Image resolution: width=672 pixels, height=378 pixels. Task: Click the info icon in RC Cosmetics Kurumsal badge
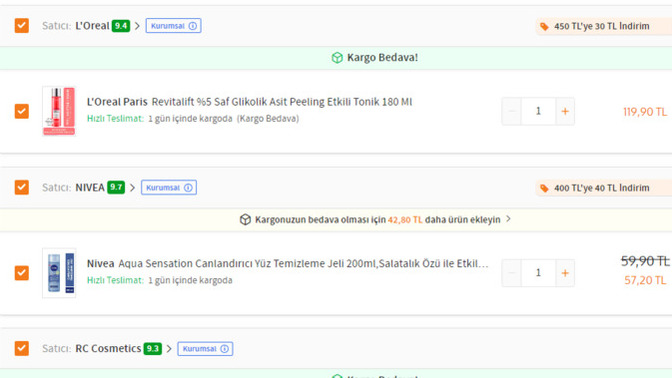click(x=225, y=348)
